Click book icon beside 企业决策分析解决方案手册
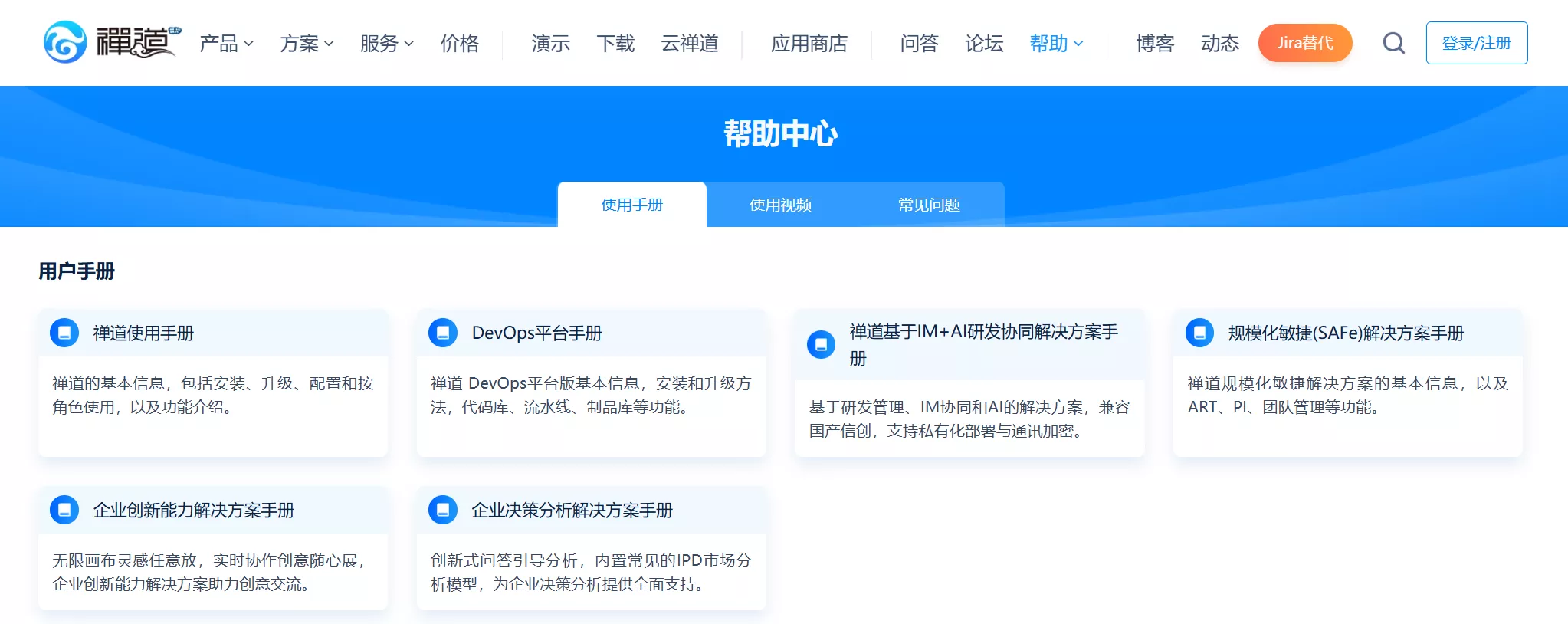Screen dimensions: 1568x624 pyautogui.click(x=443, y=510)
